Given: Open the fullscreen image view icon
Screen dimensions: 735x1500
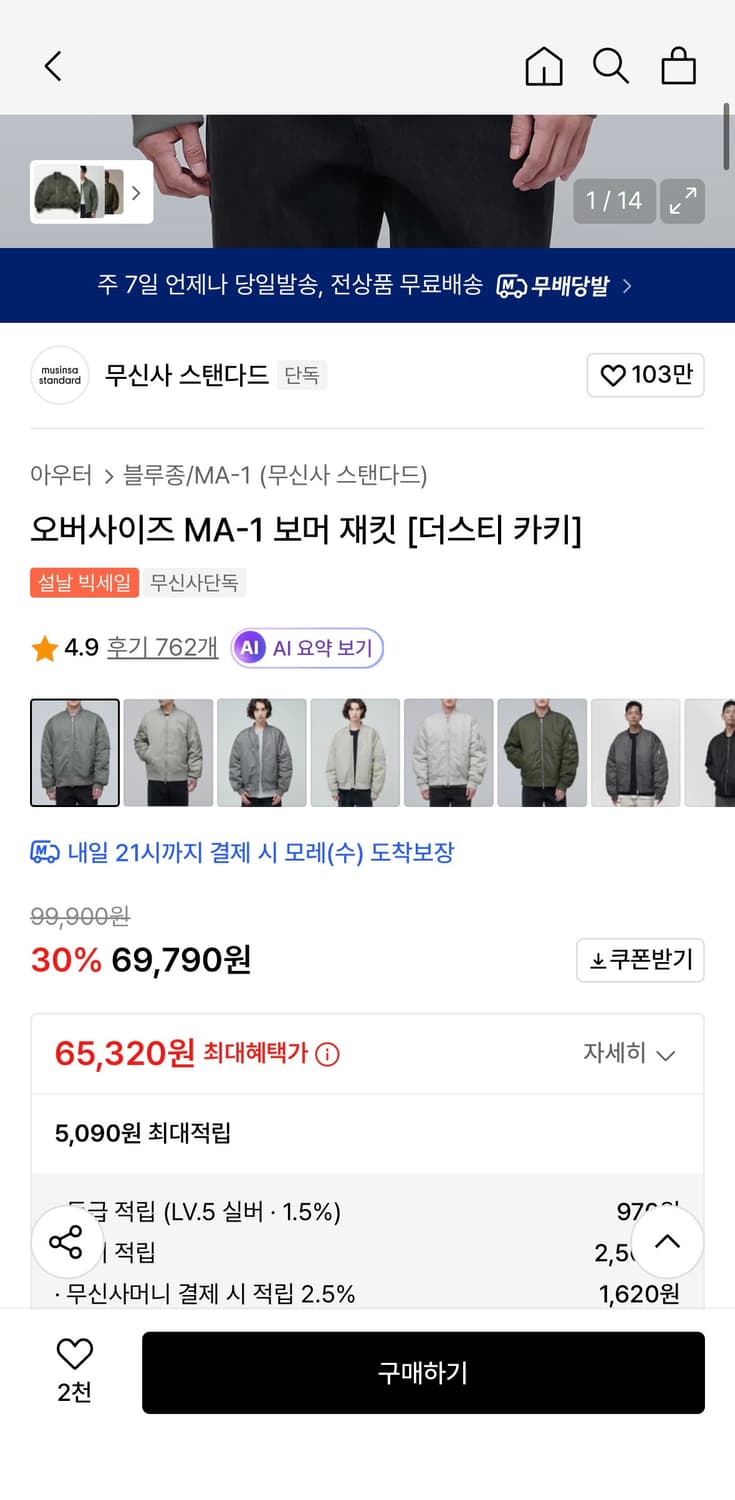Looking at the screenshot, I should click(682, 201).
